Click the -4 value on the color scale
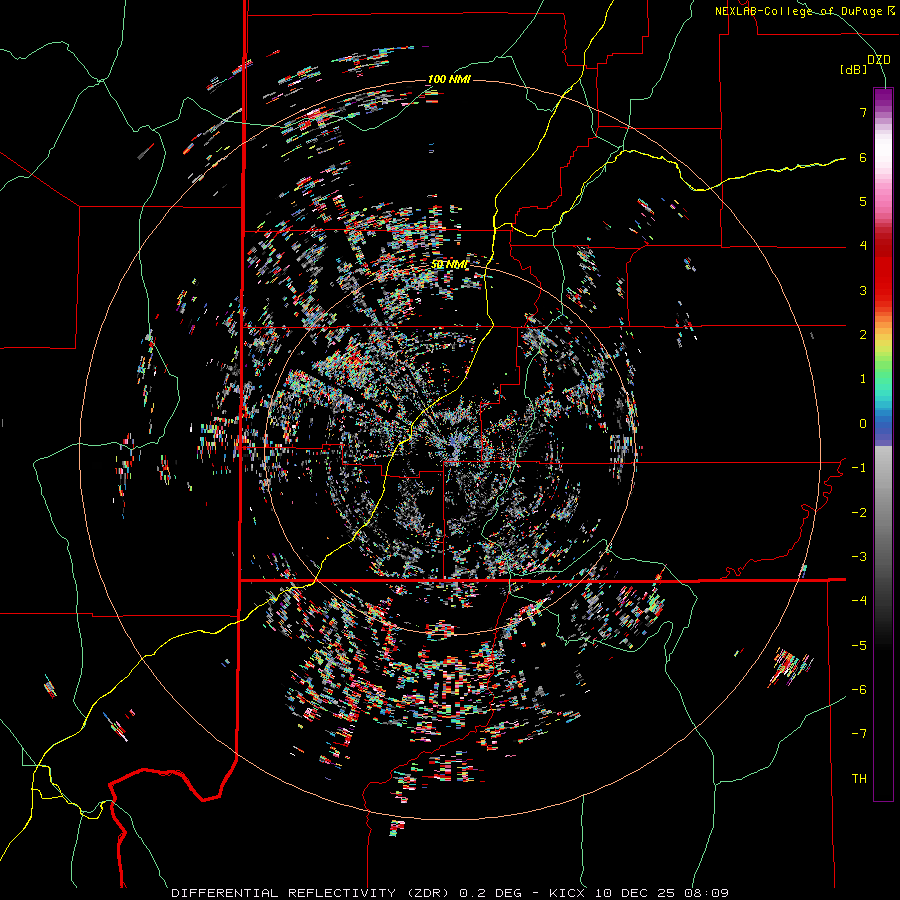Image resolution: width=900 pixels, height=900 pixels. pos(859,601)
